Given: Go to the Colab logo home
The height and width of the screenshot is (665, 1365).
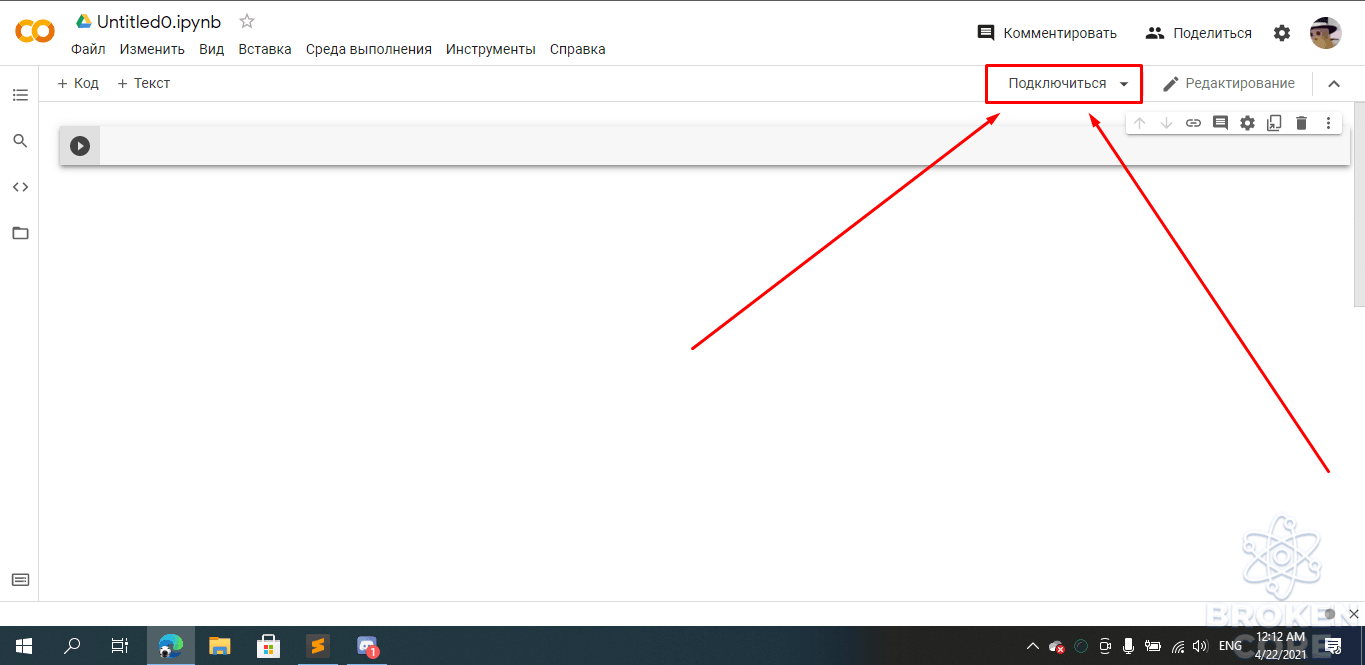Looking at the screenshot, I should [x=35, y=32].
